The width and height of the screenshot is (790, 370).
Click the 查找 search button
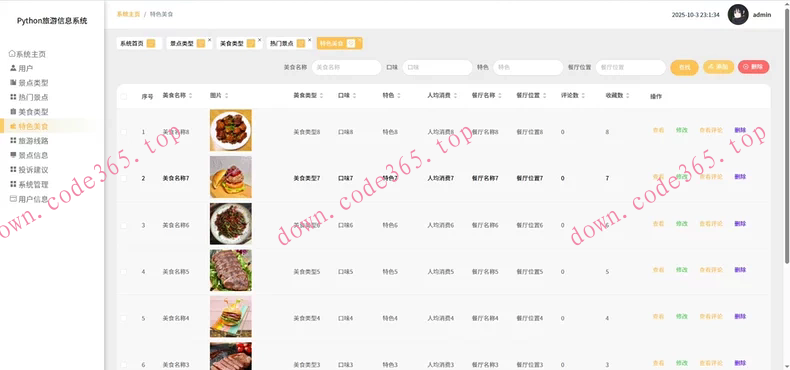[x=684, y=67]
